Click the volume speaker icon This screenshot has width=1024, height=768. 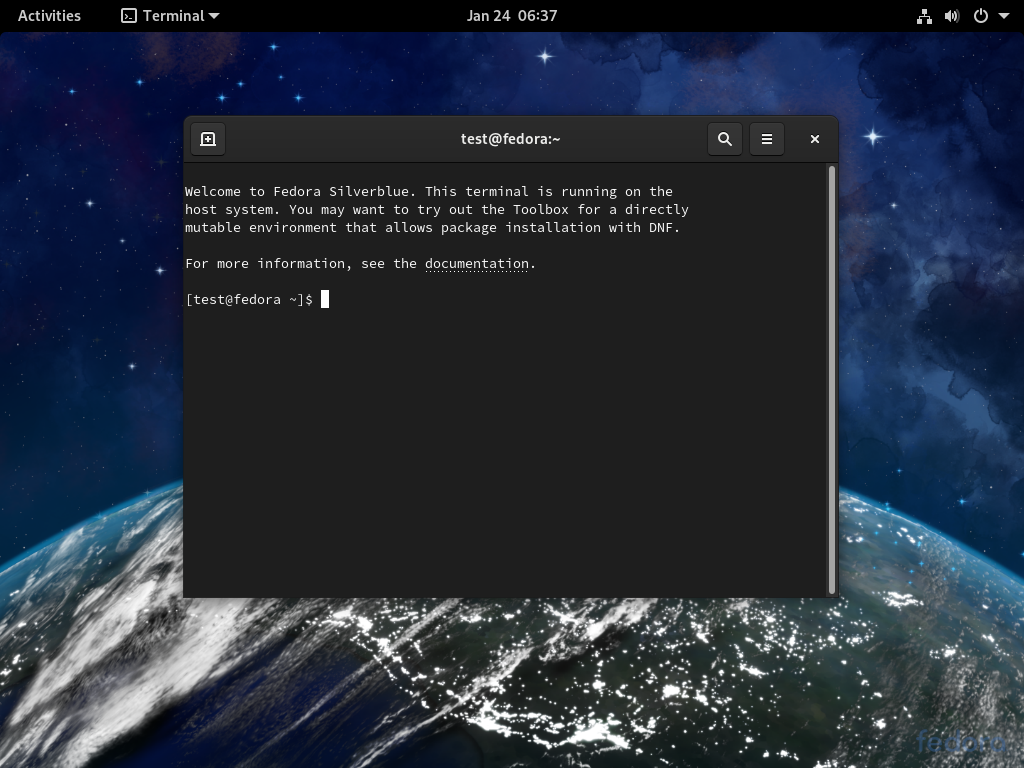[952, 16]
